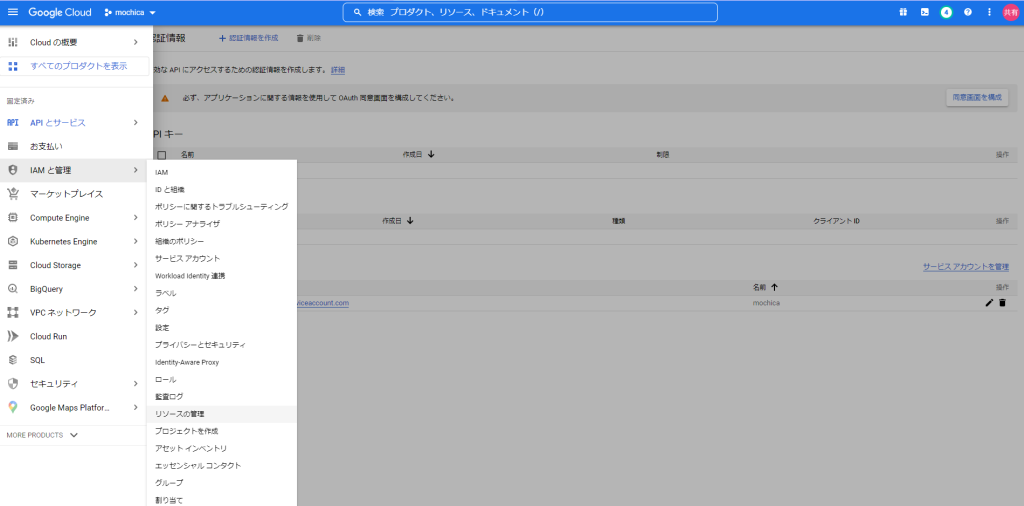Click the hamburger navigation menu icon
Viewport: 1024px width, 506px height.
coord(13,12)
